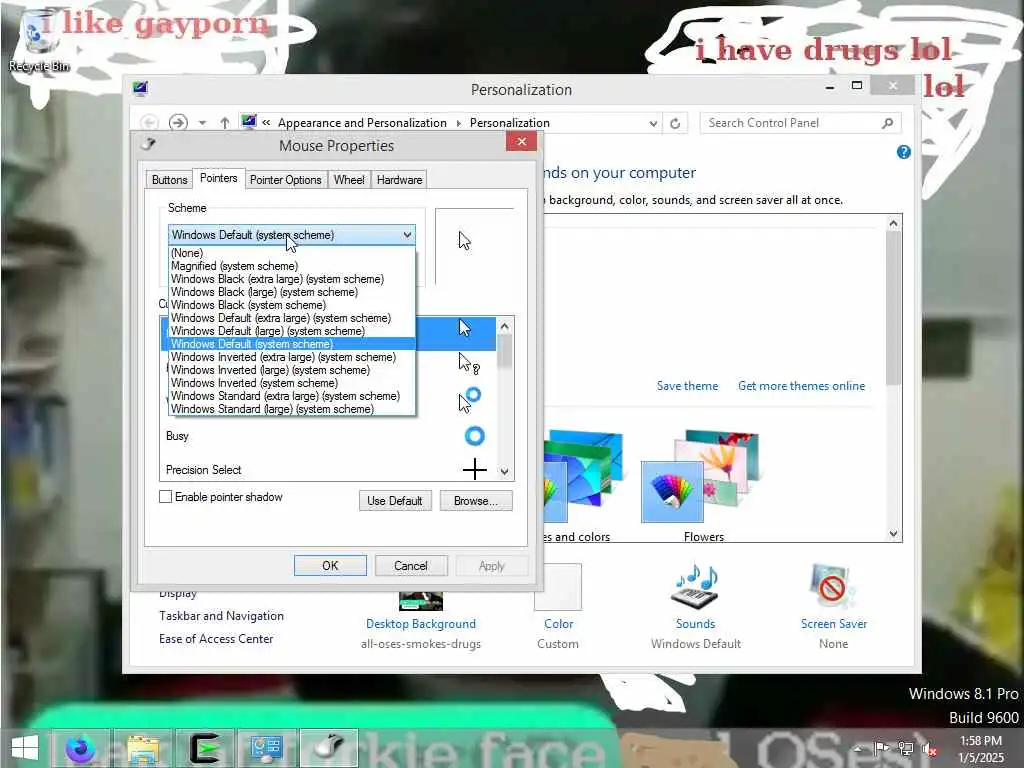Click OK in Mouse Properties
1024x768 pixels.
pos(330,566)
